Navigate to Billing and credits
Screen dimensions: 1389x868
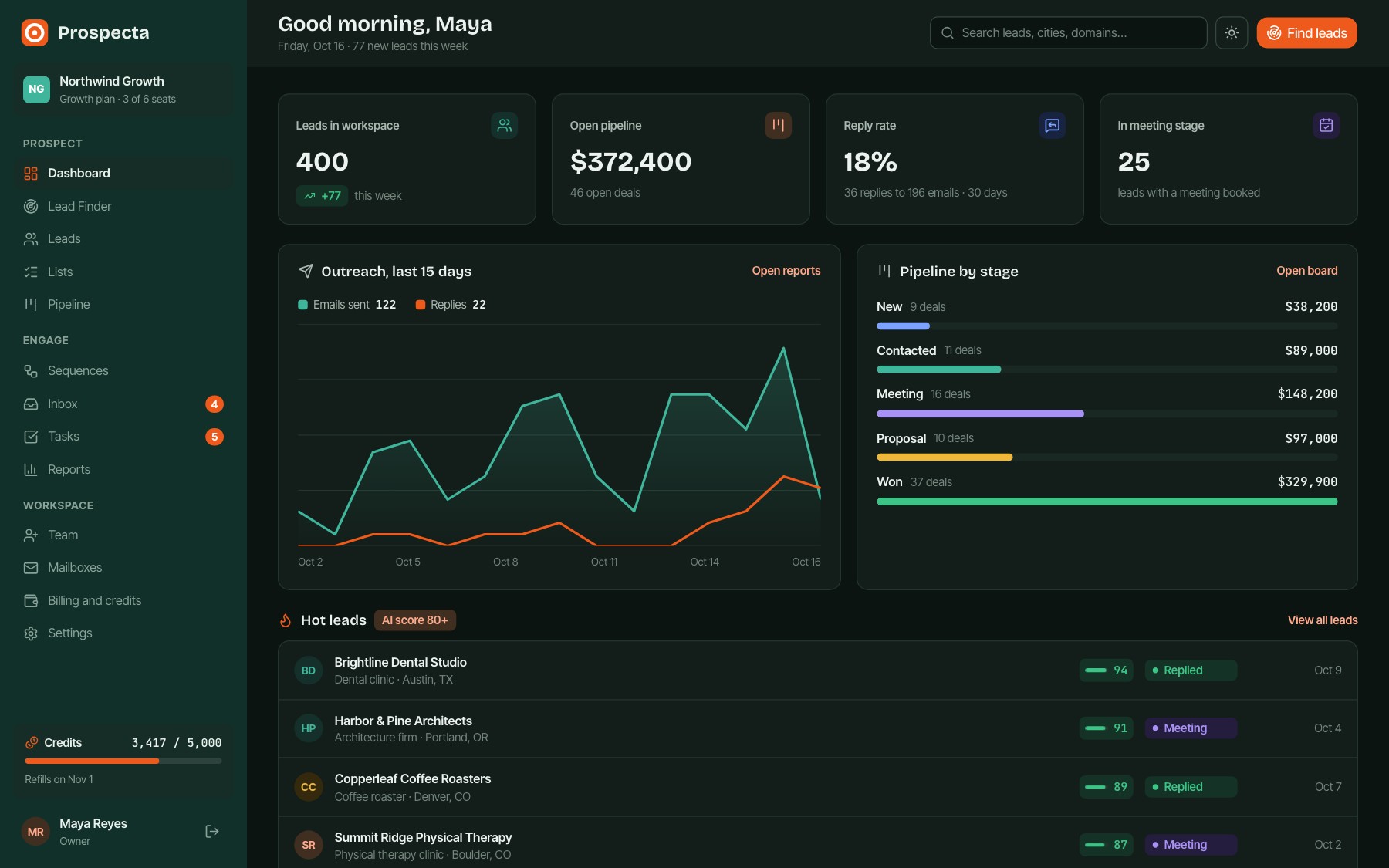pos(123,600)
